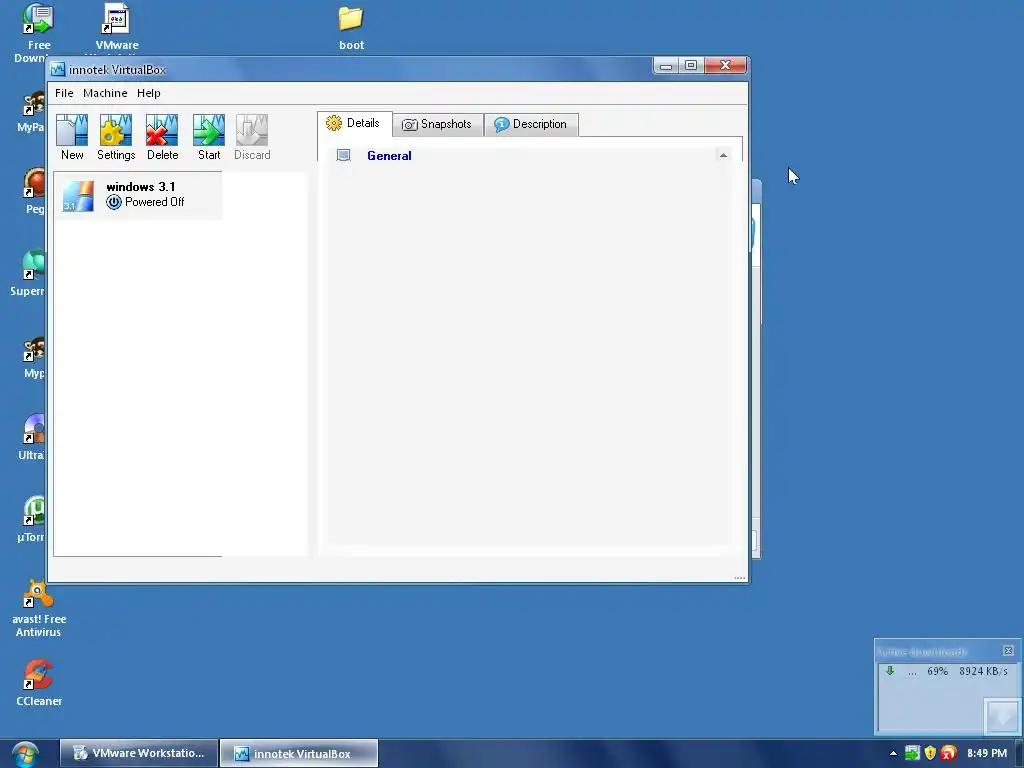Click the monitor icon beside General
This screenshot has height=768, width=1024.
[344, 155]
